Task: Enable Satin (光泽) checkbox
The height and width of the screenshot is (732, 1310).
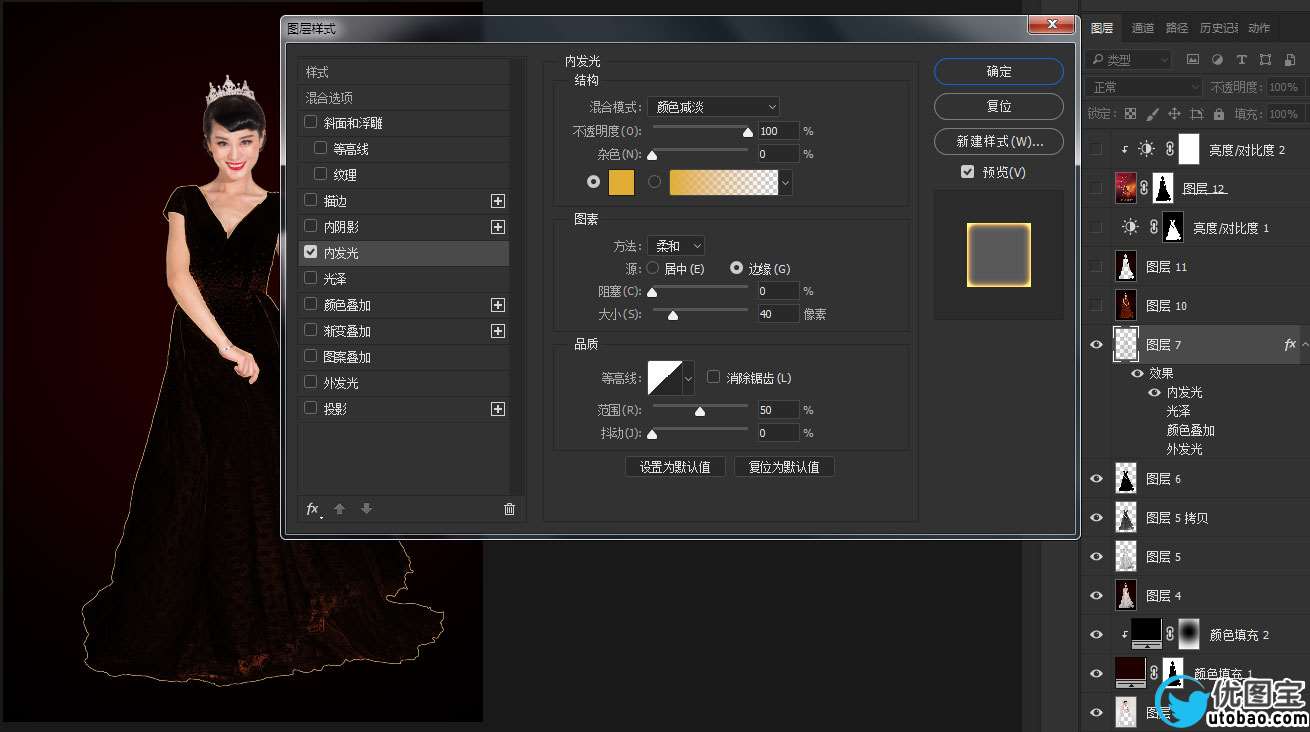Action: 311,278
